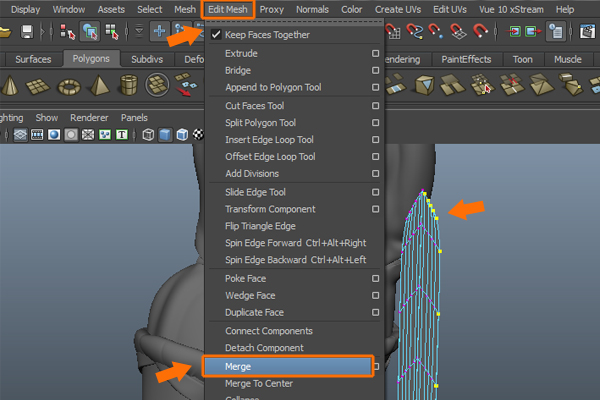Image resolution: width=600 pixels, height=400 pixels.
Task: Toggle the gate mask gray circle icon
Action: point(71,135)
